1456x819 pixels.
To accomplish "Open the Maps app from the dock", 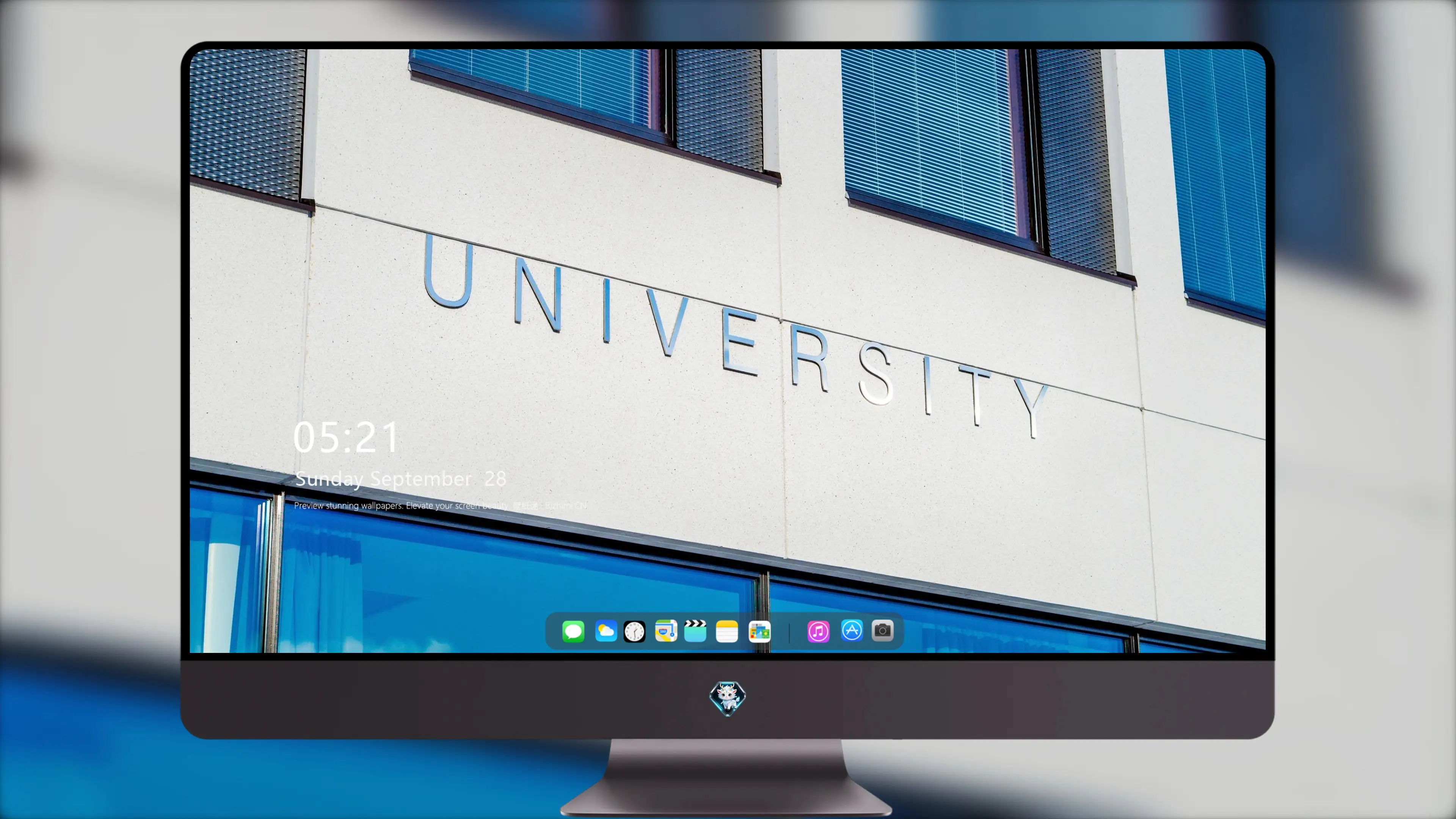I will pyautogui.click(x=666, y=631).
